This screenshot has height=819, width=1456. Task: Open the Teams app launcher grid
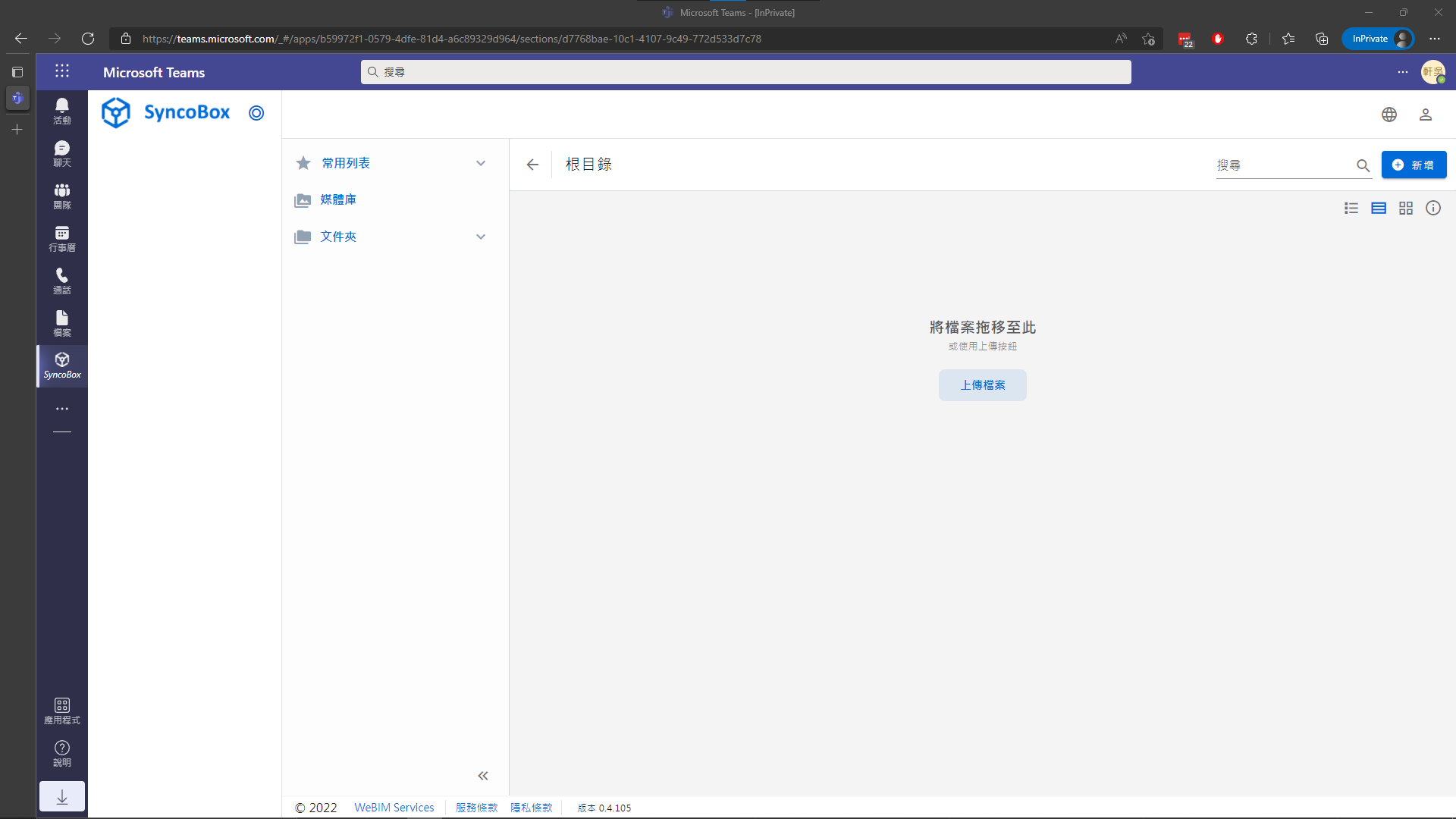coord(62,71)
